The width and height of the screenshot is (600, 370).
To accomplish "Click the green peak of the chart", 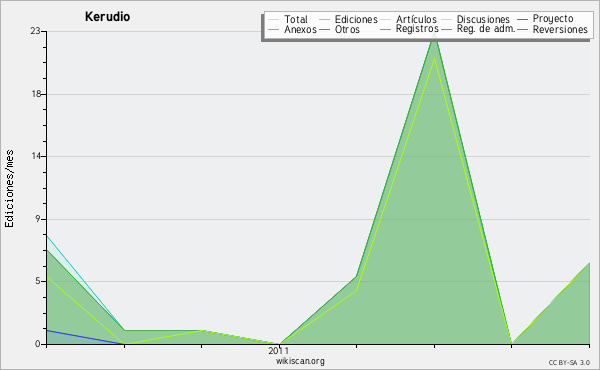I will 434,35.
